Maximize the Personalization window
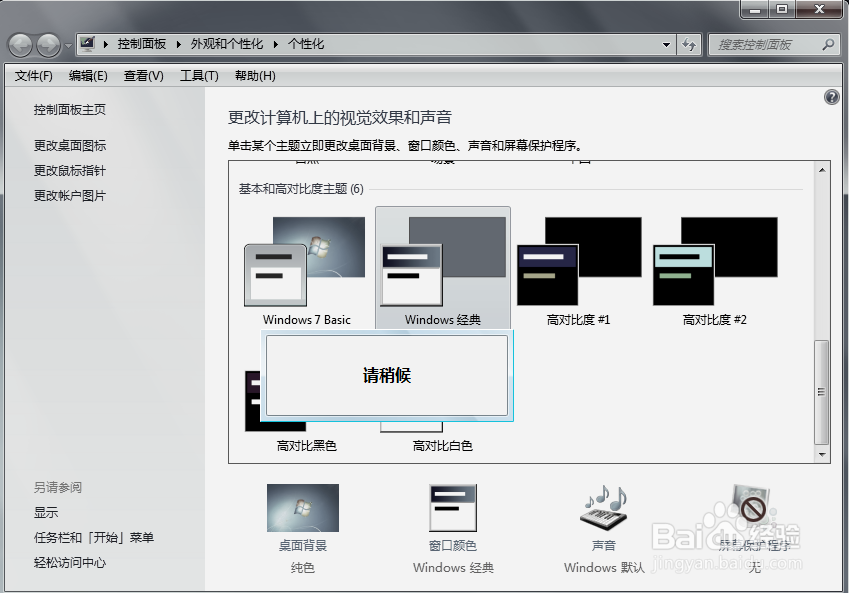 (782, 9)
